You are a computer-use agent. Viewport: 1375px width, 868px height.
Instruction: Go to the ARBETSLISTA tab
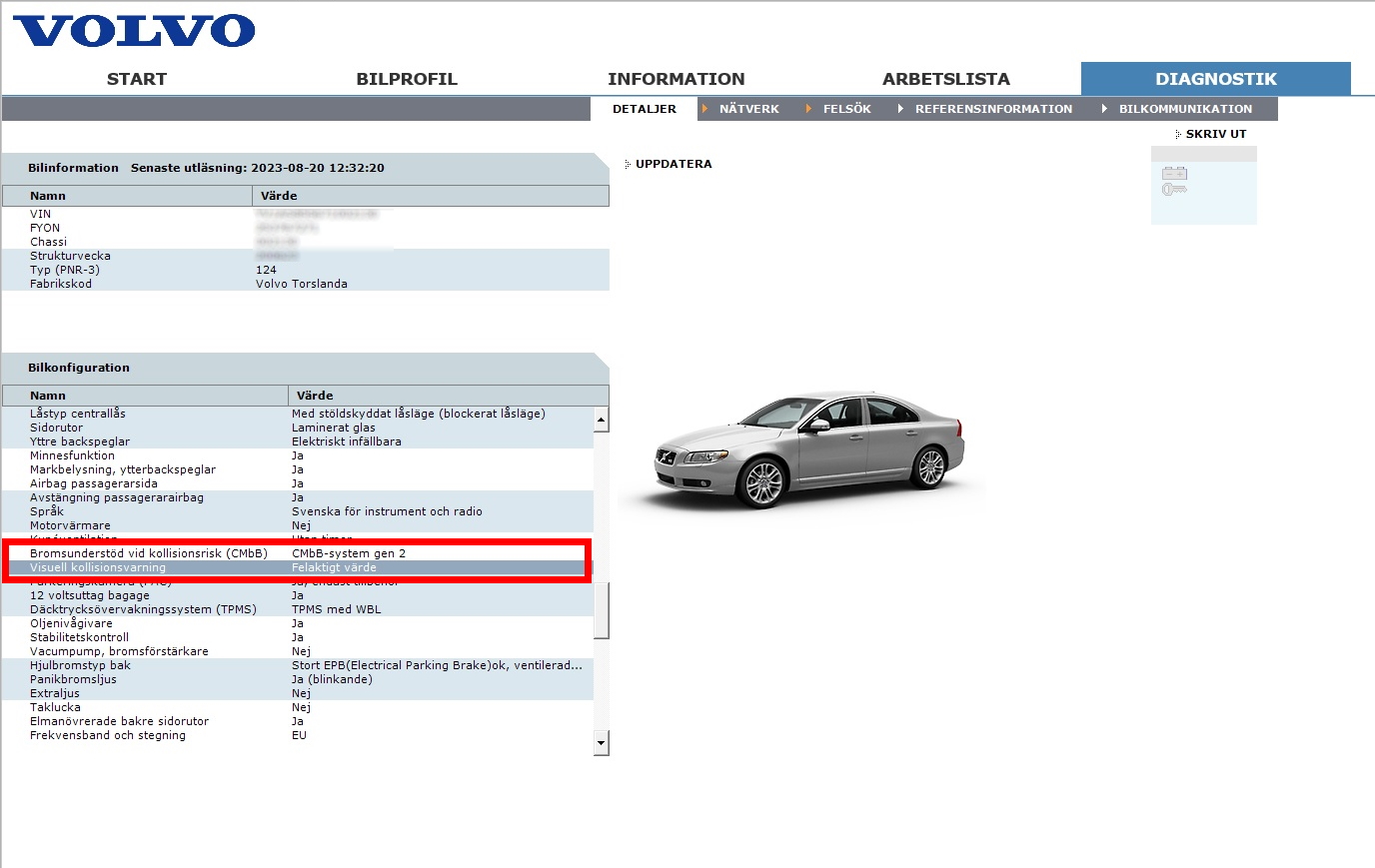(x=946, y=79)
